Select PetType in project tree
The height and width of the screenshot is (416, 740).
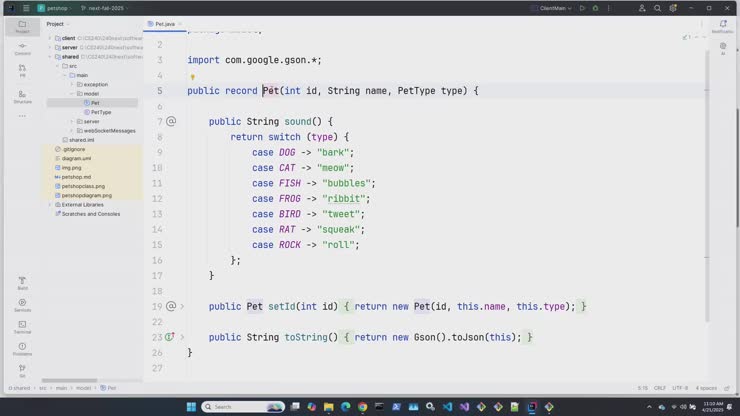point(98,112)
